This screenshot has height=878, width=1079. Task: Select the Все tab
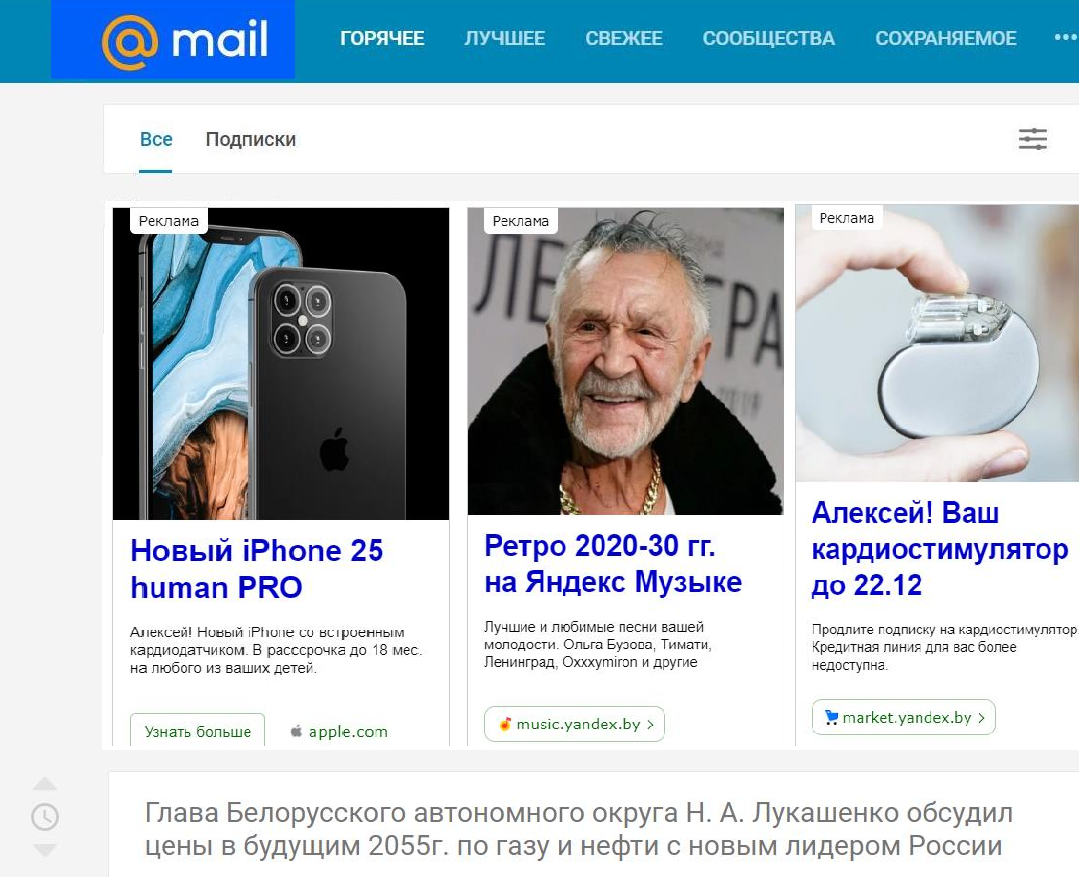click(156, 140)
